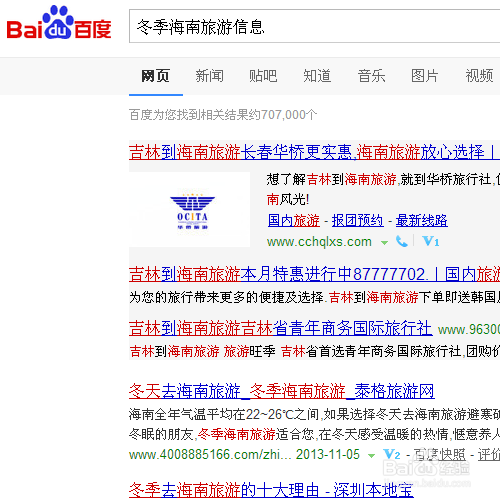Screen dimensions: 500x501
Task: Open result 冬季去海南旅游的十大理由 - 深圳本地宝
Action: pyautogui.click(x=271, y=490)
